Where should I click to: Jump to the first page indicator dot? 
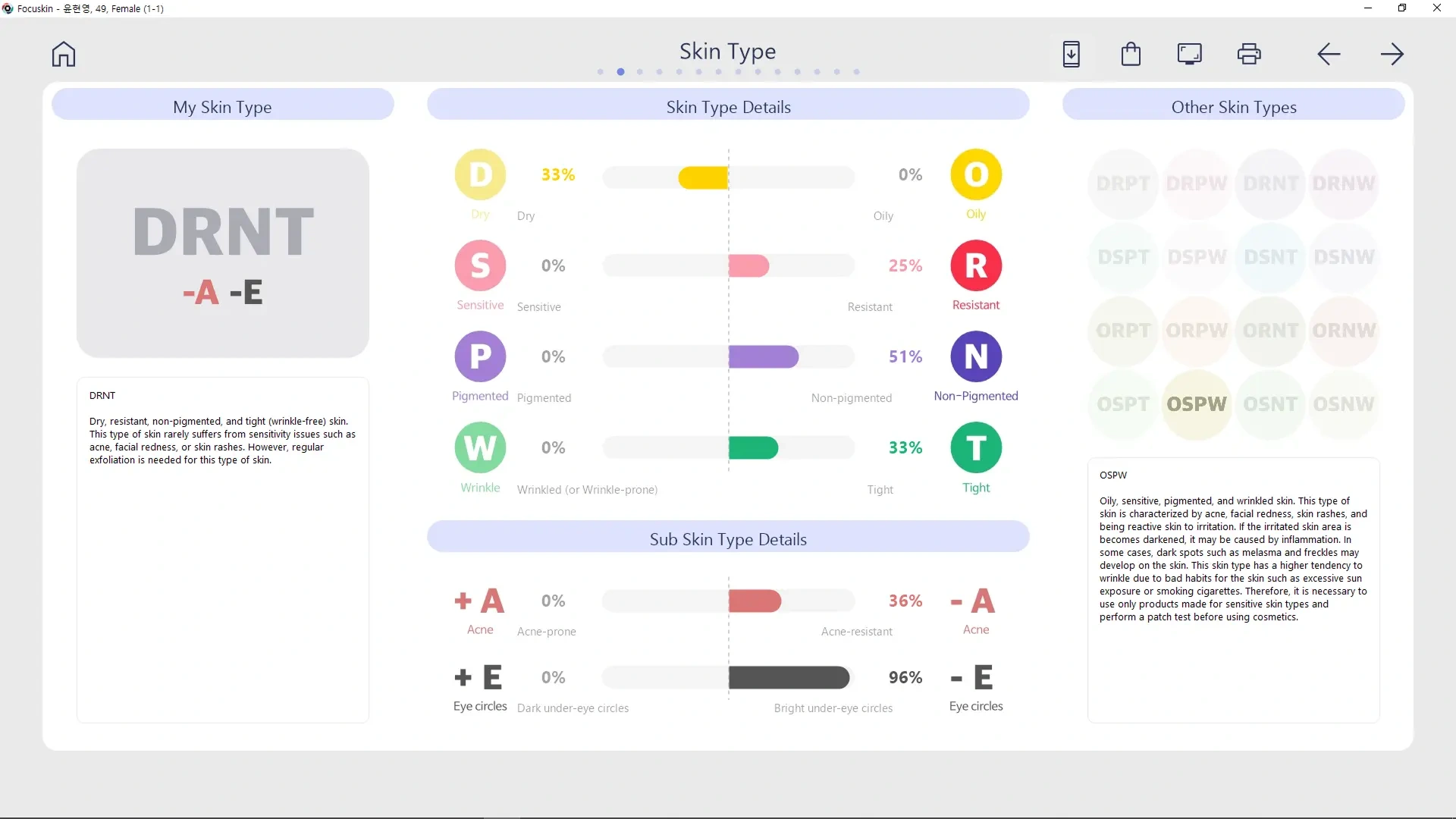pyautogui.click(x=601, y=72)
